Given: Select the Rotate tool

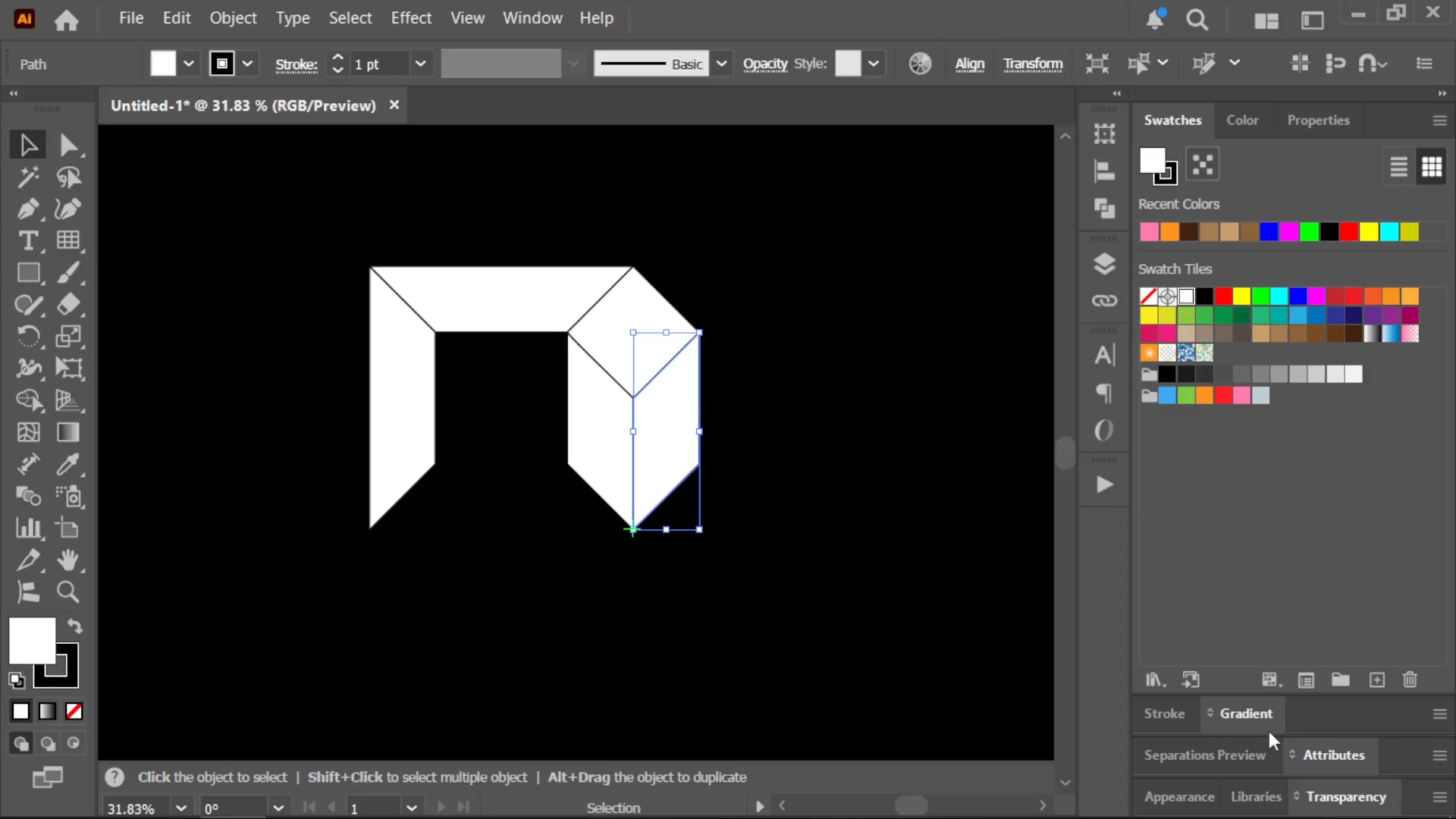Looking at the screenshot, I should click(x=28, y=337).
